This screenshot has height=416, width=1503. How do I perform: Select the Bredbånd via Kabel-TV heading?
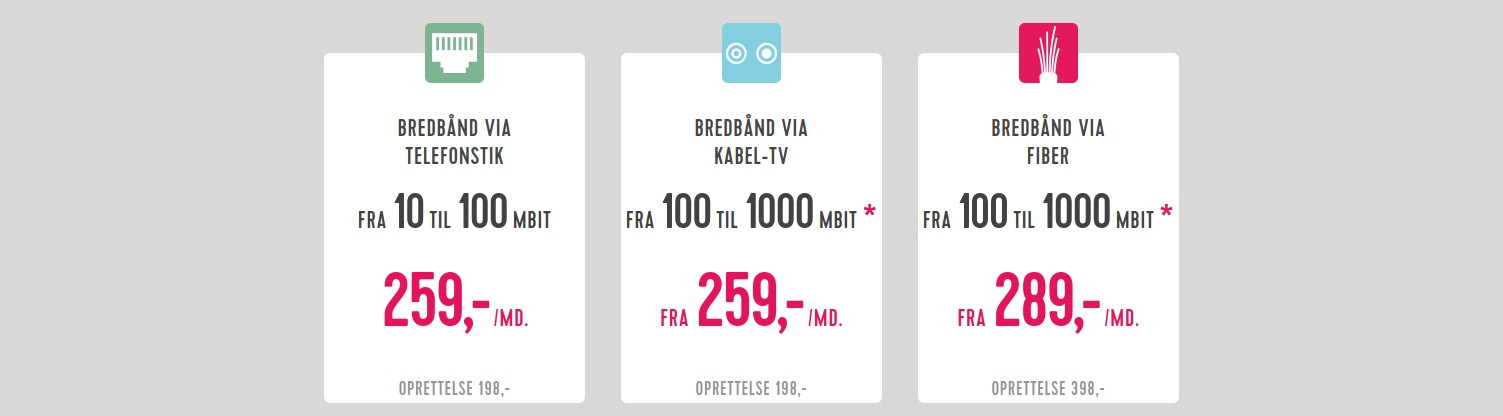click(x=751, y=143)
